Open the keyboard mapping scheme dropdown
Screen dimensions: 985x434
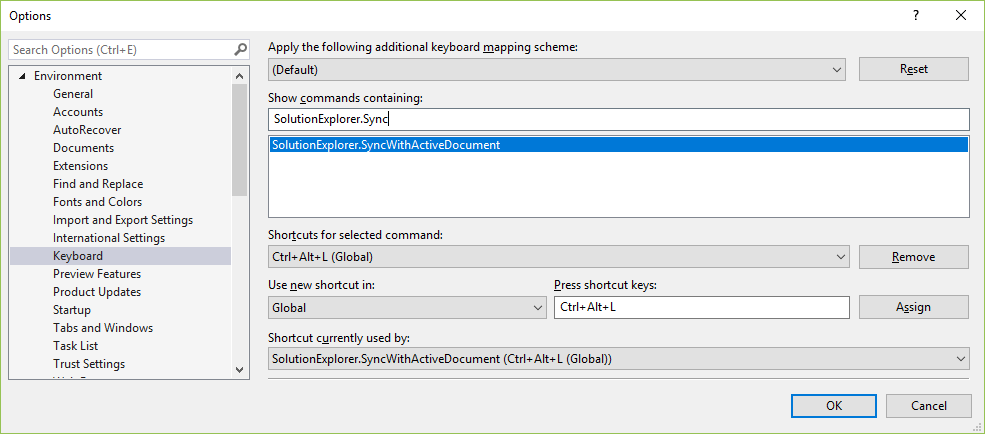tap(836, 69)
